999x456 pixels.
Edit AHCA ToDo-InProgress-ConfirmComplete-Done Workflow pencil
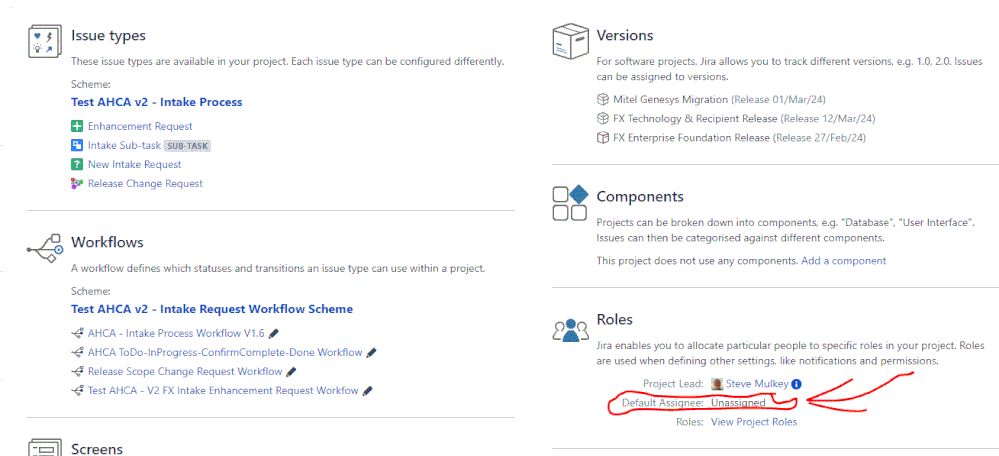[372, 352]
